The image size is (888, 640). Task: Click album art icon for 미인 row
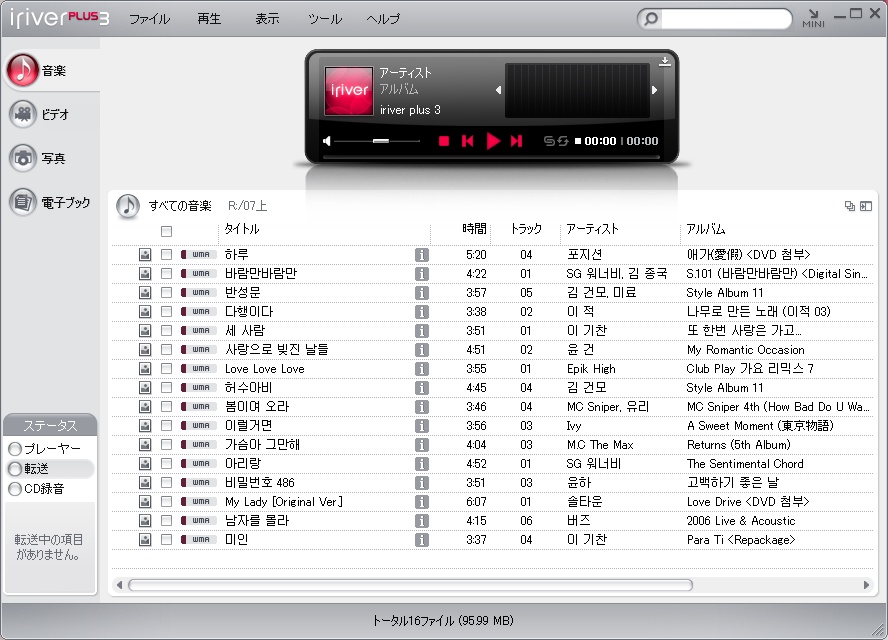(x=145, y=540)
